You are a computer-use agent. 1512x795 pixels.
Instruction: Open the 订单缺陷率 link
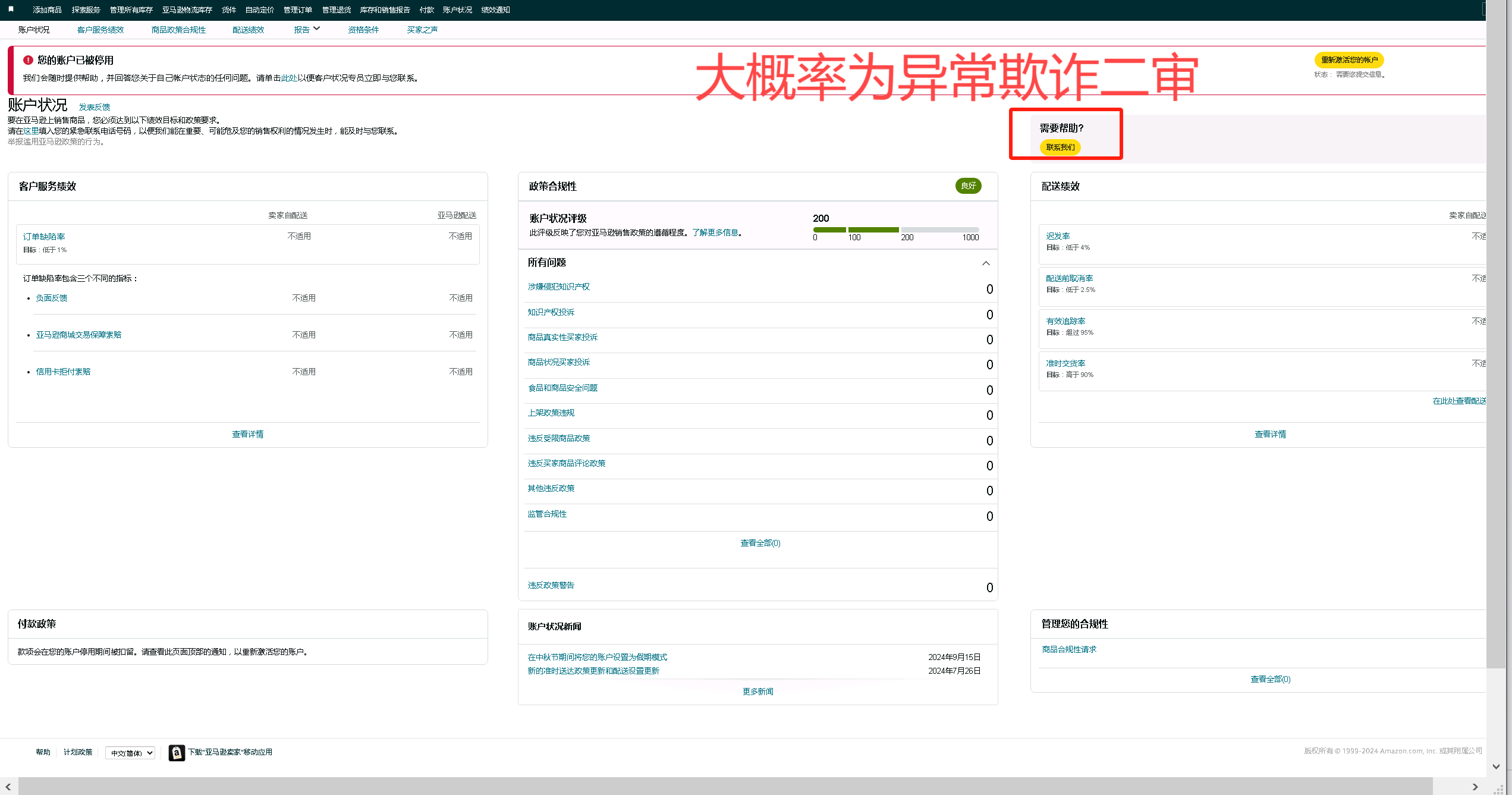44,237
